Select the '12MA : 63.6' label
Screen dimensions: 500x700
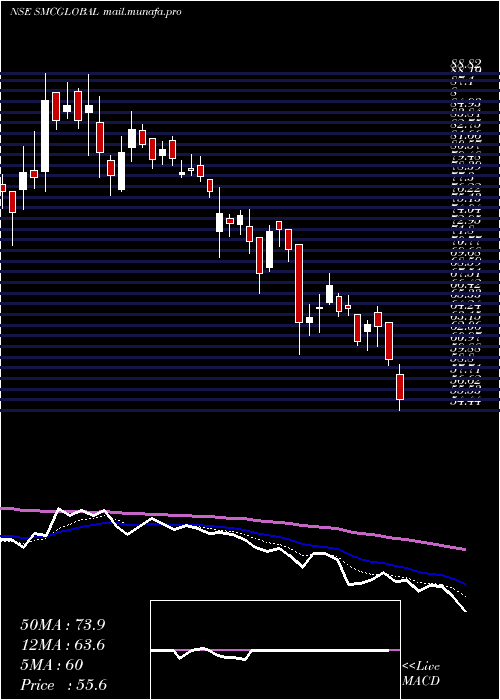(63, 645)
